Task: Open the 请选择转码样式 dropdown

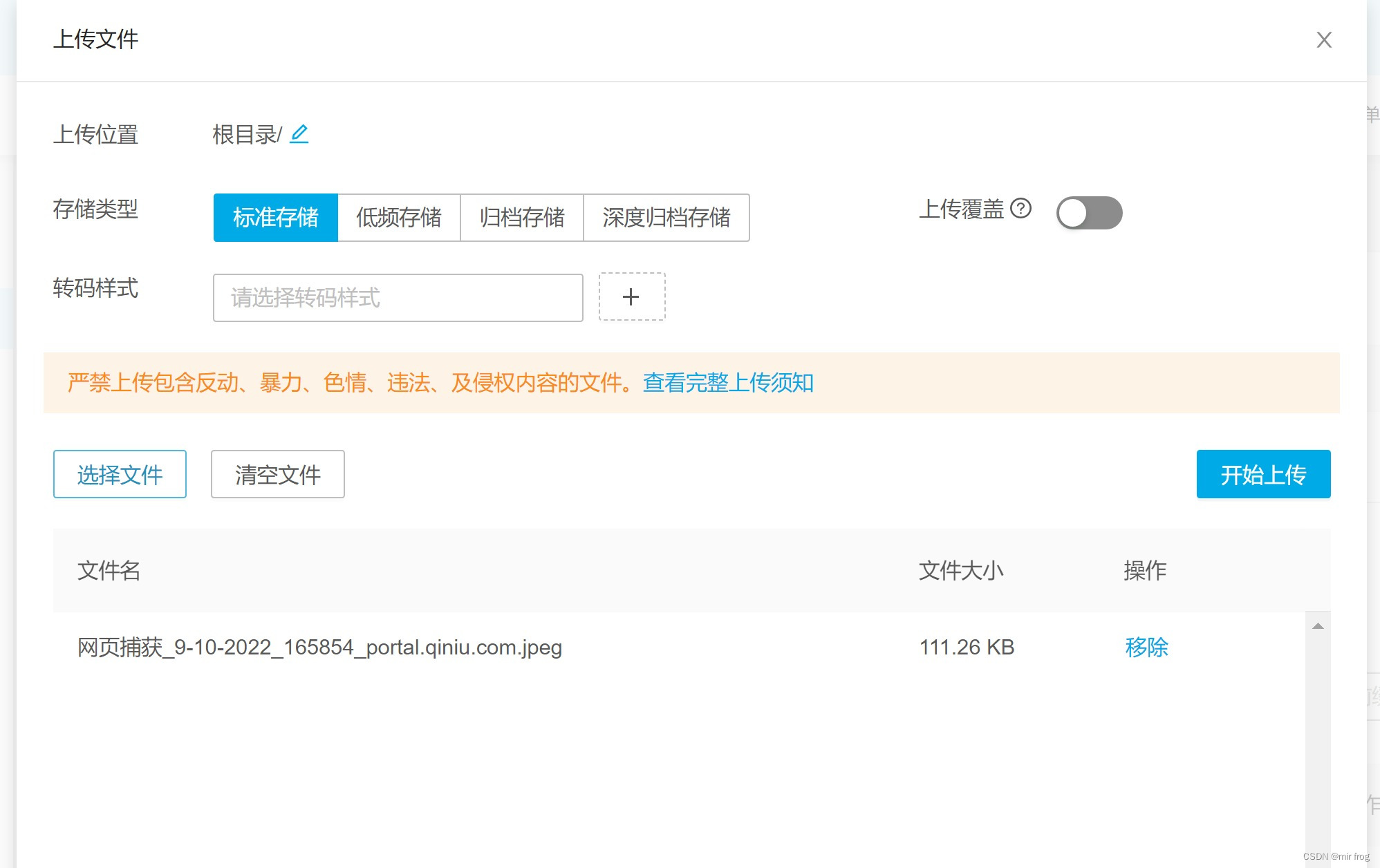Action: [398, 298]
